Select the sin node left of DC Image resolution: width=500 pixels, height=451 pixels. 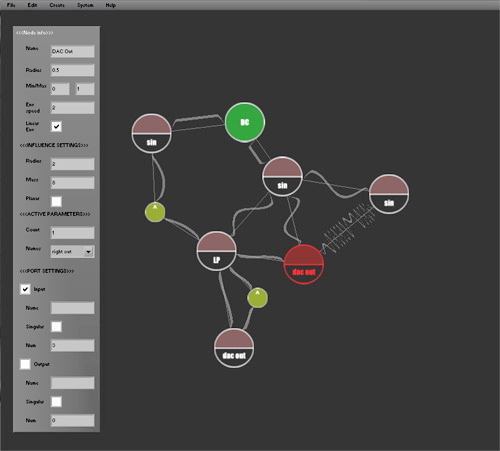pos(151,133)
